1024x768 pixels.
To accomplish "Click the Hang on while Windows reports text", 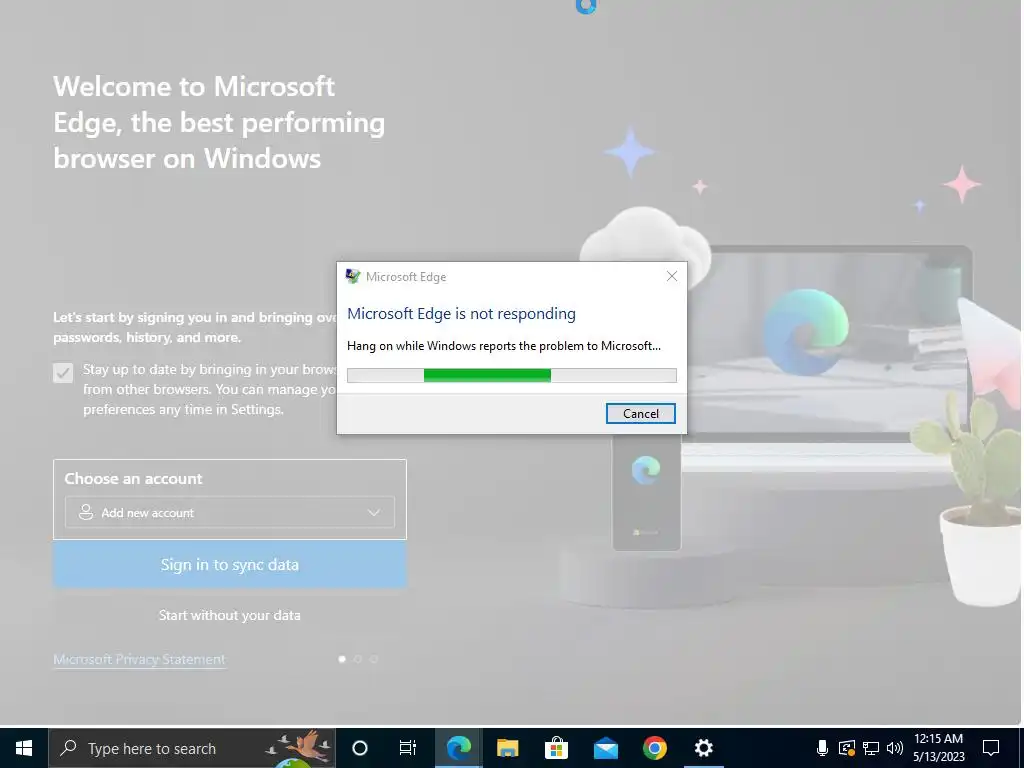I will pos(504,346).
